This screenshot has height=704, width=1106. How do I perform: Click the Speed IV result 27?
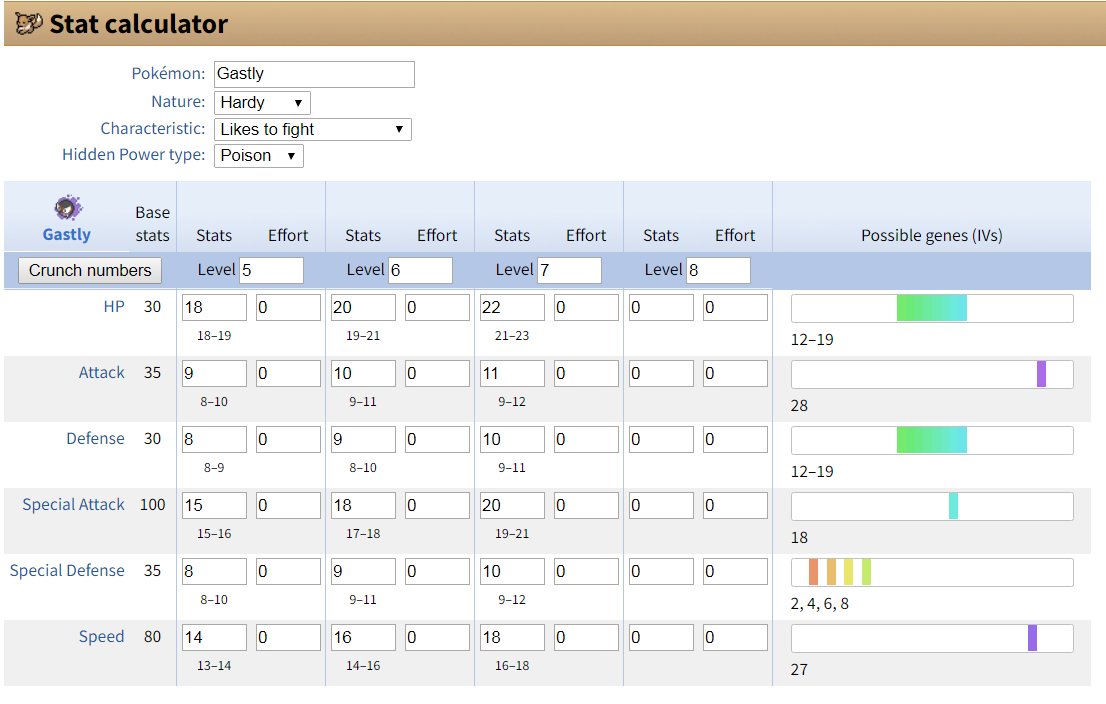[x=799, y=669]
